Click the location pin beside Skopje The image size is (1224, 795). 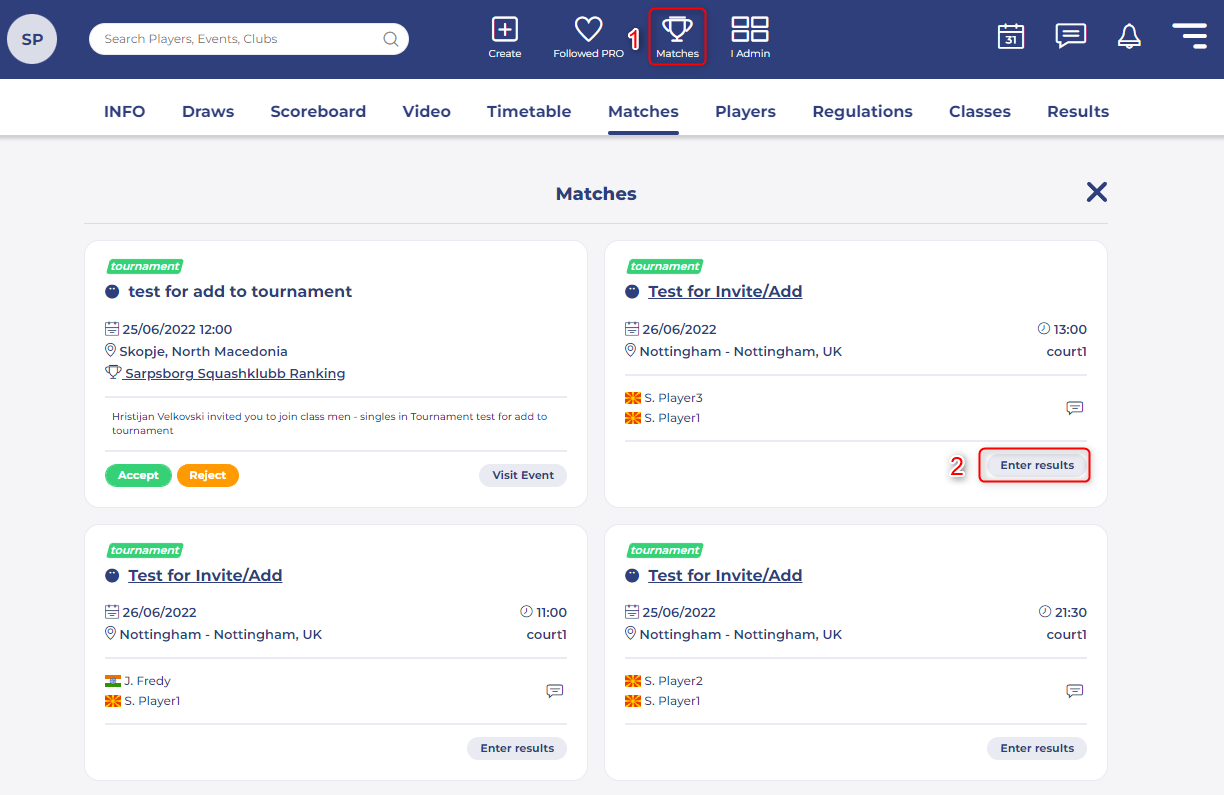tap(111, 351)
